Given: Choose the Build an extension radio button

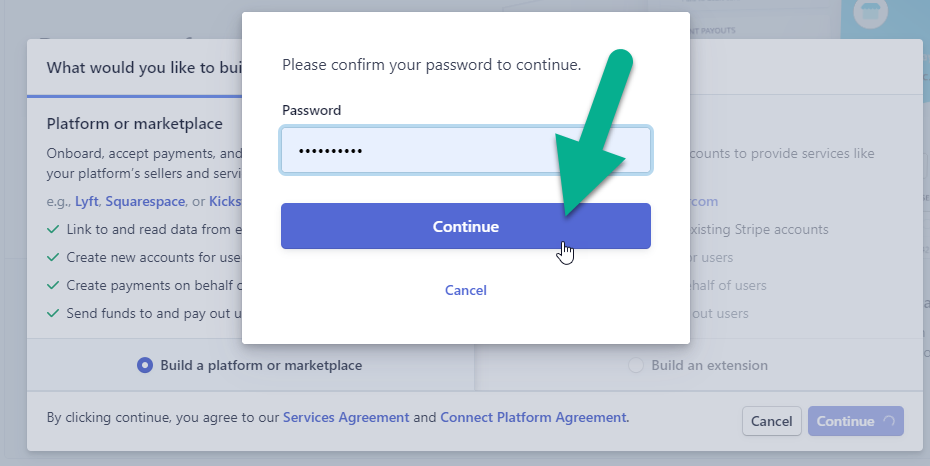Looking at the screenshot, I should (x=635, y=365).
